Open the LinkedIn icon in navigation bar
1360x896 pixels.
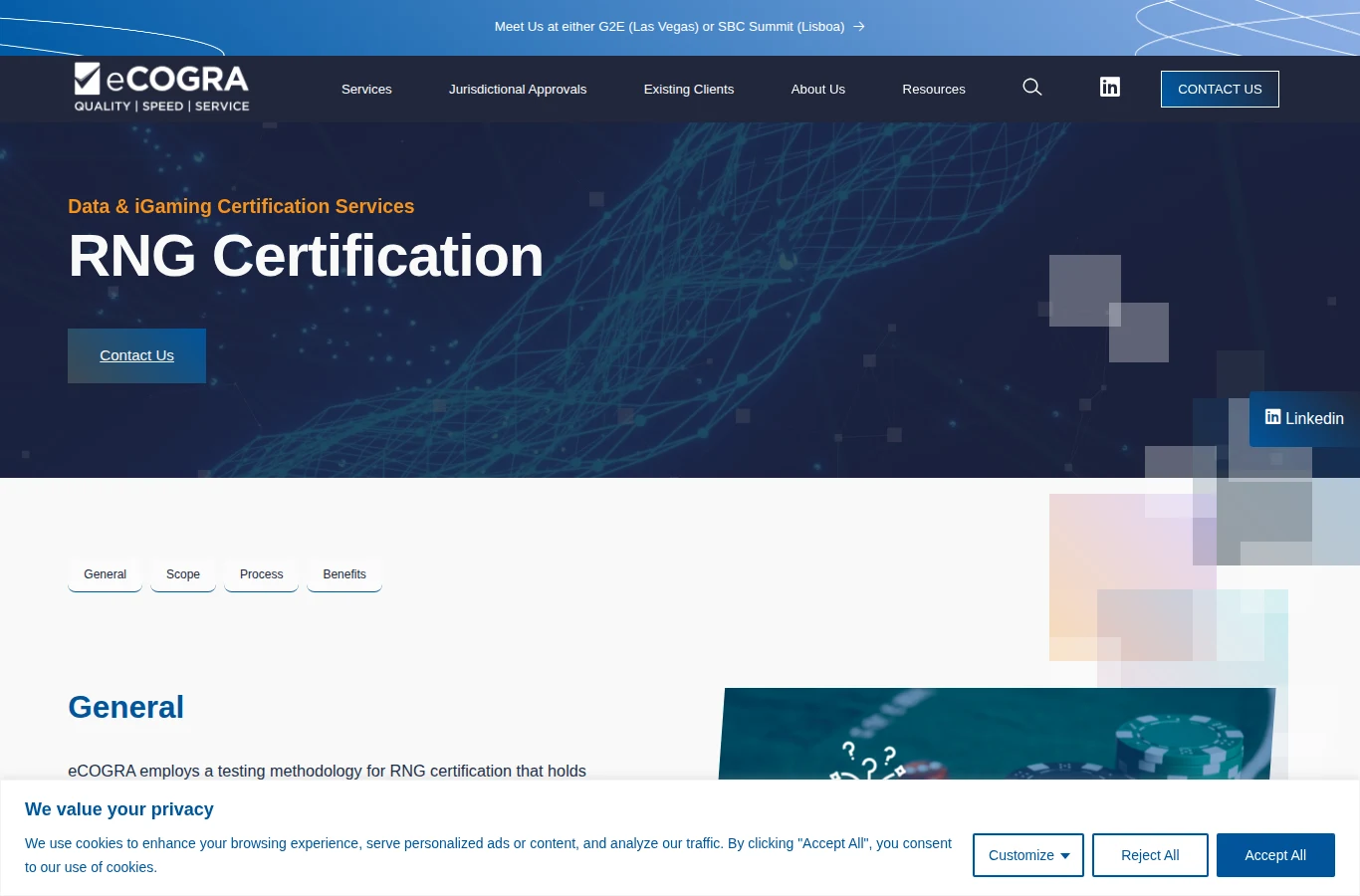1110,88
